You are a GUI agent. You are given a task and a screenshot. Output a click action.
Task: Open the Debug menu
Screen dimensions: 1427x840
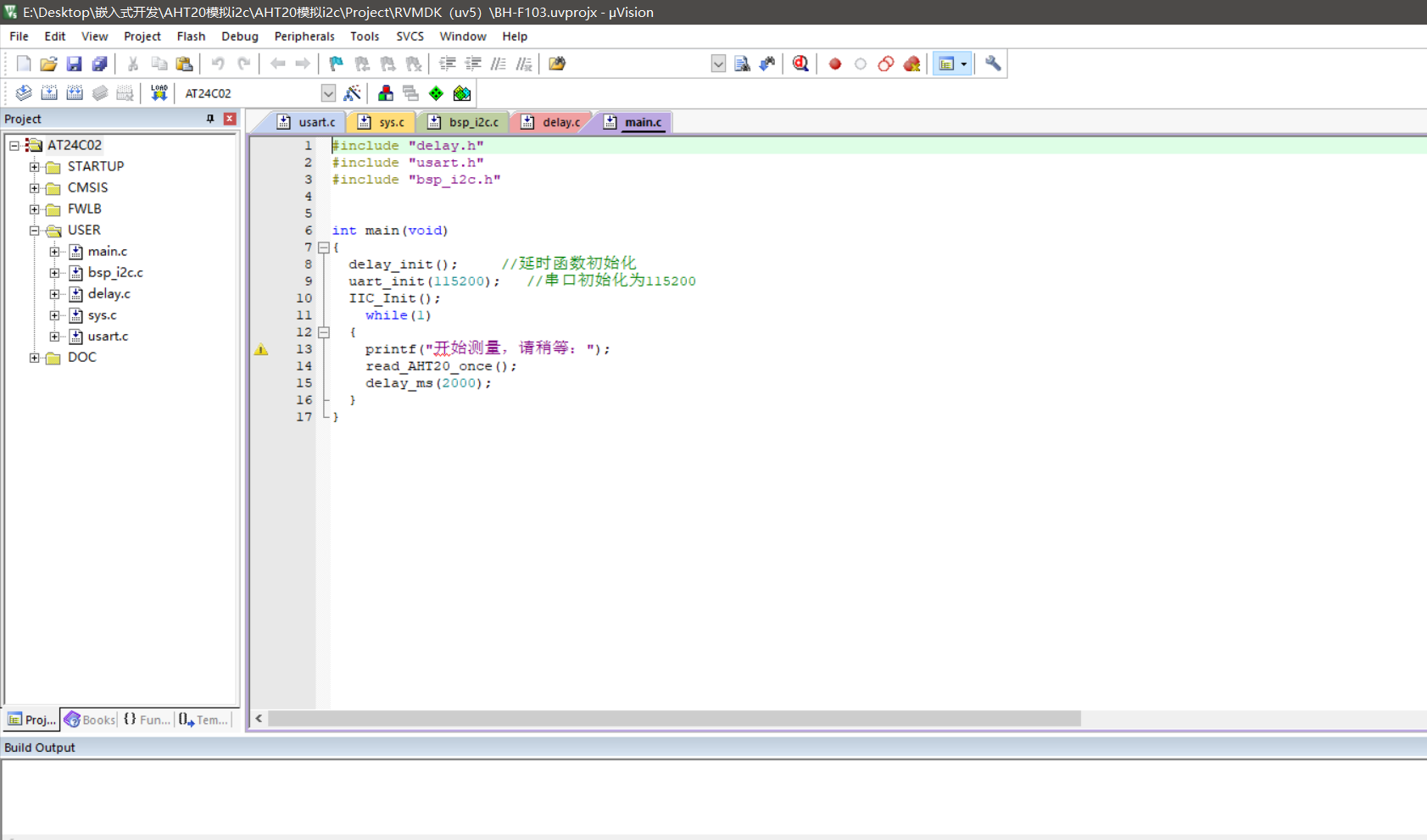point(240,36)
